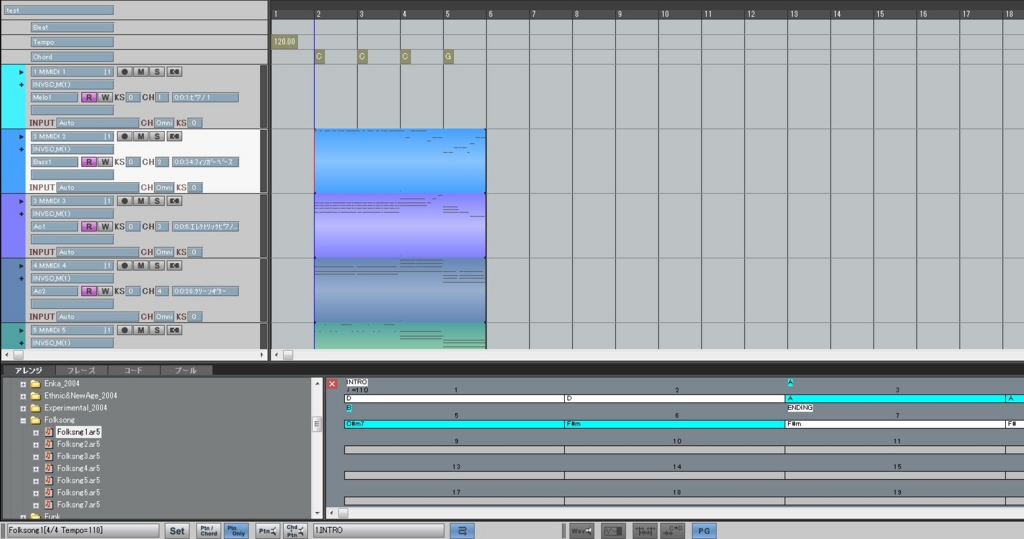Select Folksng3.ar5 in the file tree

click(78, 456)
